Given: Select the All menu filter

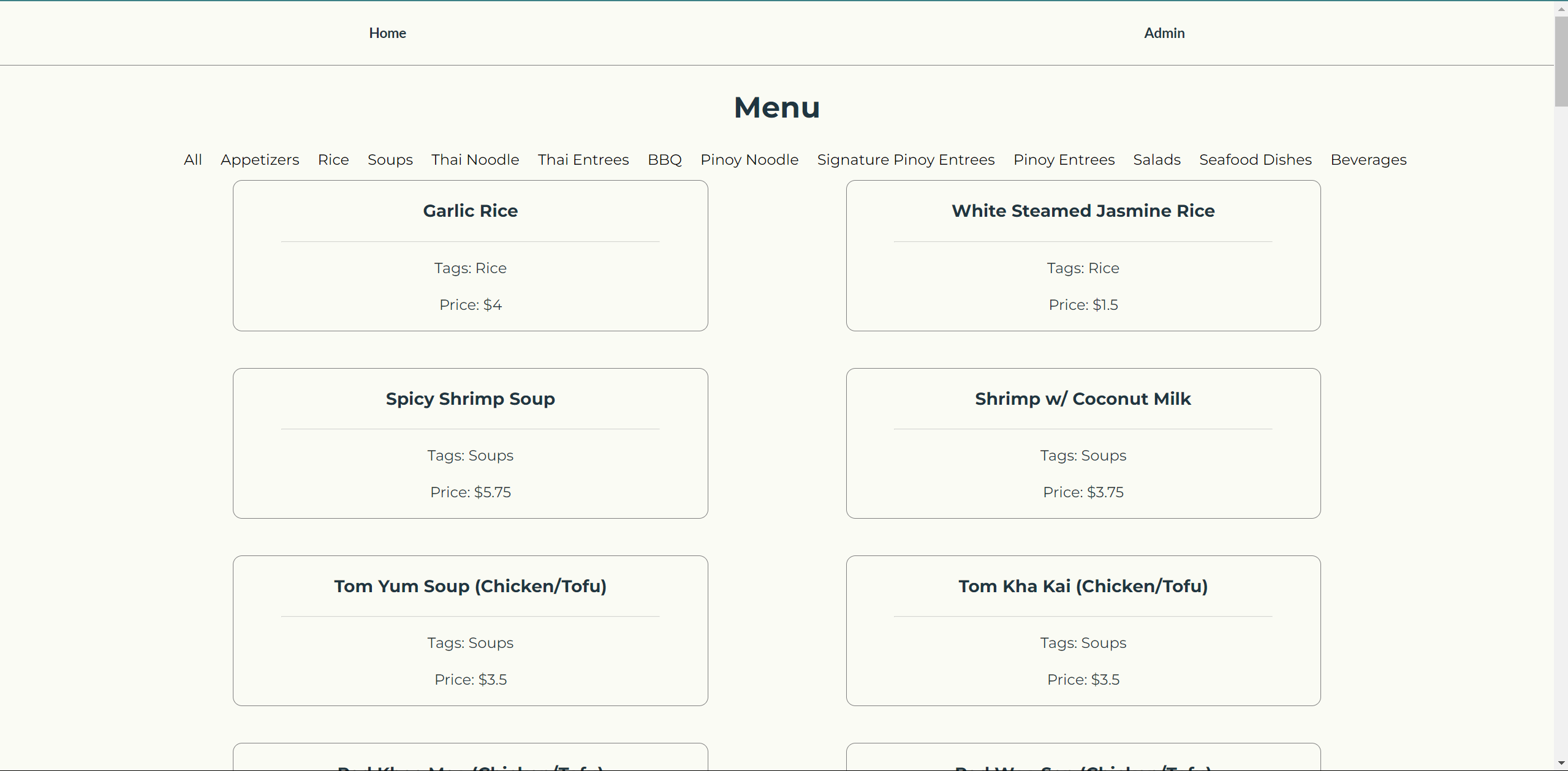Looking at the screenshot, I should coord(193,159).
